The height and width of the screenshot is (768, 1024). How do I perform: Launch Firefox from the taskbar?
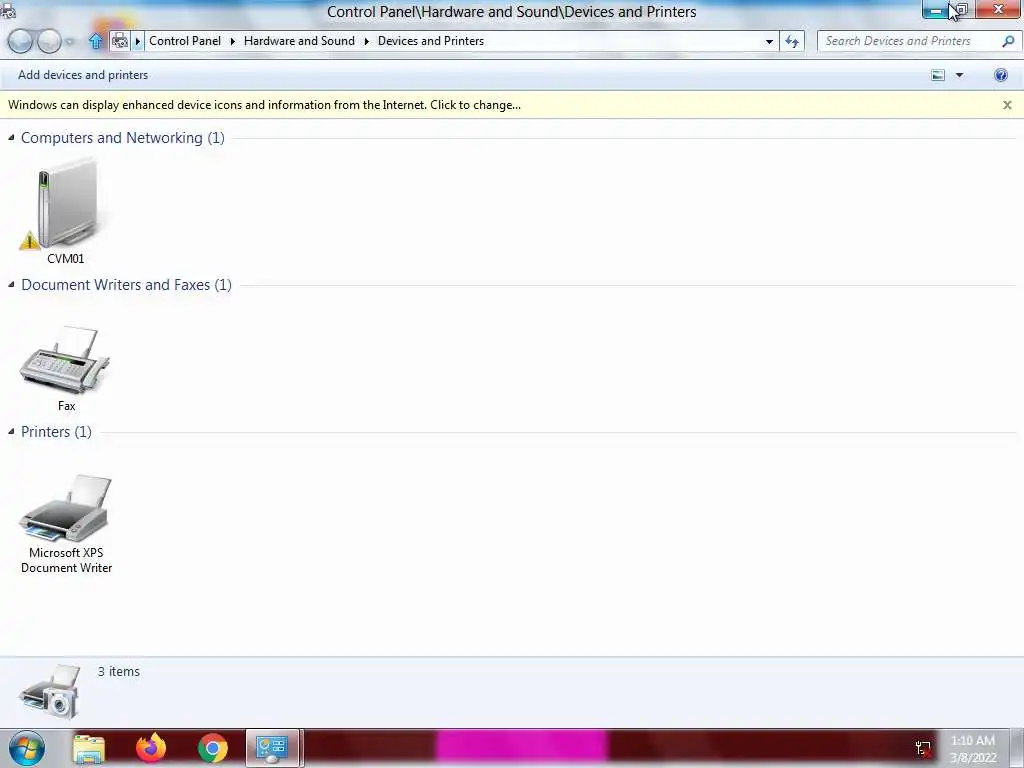pyautogui.click(x=151, y=748)
